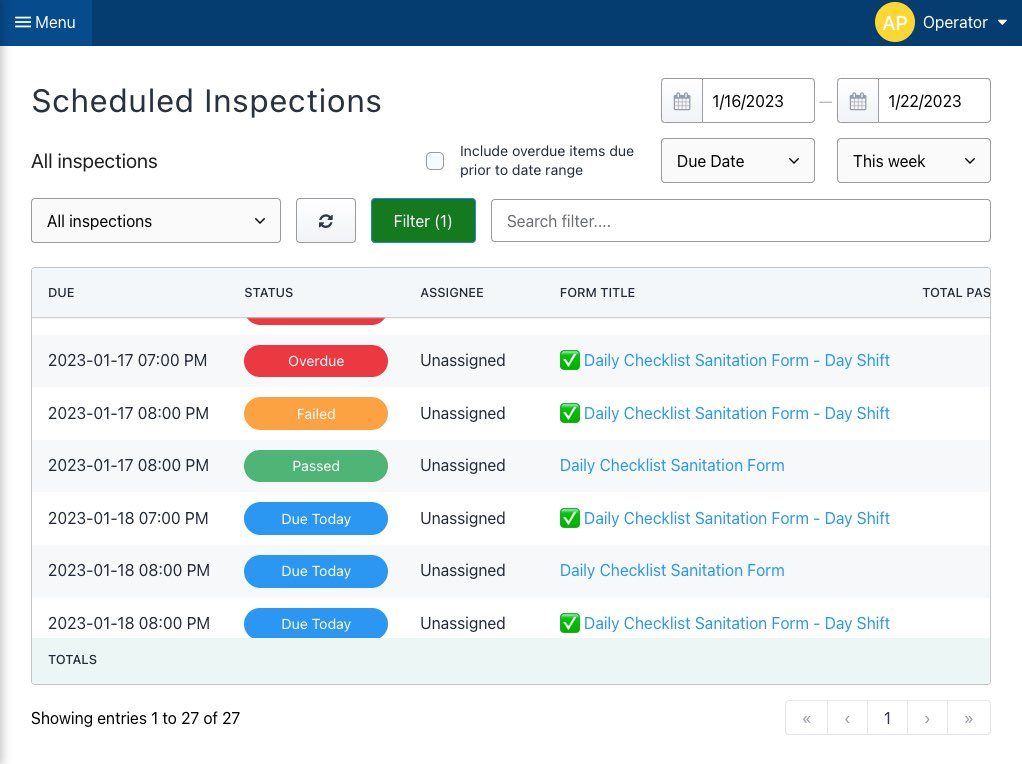The width and height of the screenshot is (1022, 764).
Task: Click the Showing entries 1 to 27 text
Action: point(136,718)
